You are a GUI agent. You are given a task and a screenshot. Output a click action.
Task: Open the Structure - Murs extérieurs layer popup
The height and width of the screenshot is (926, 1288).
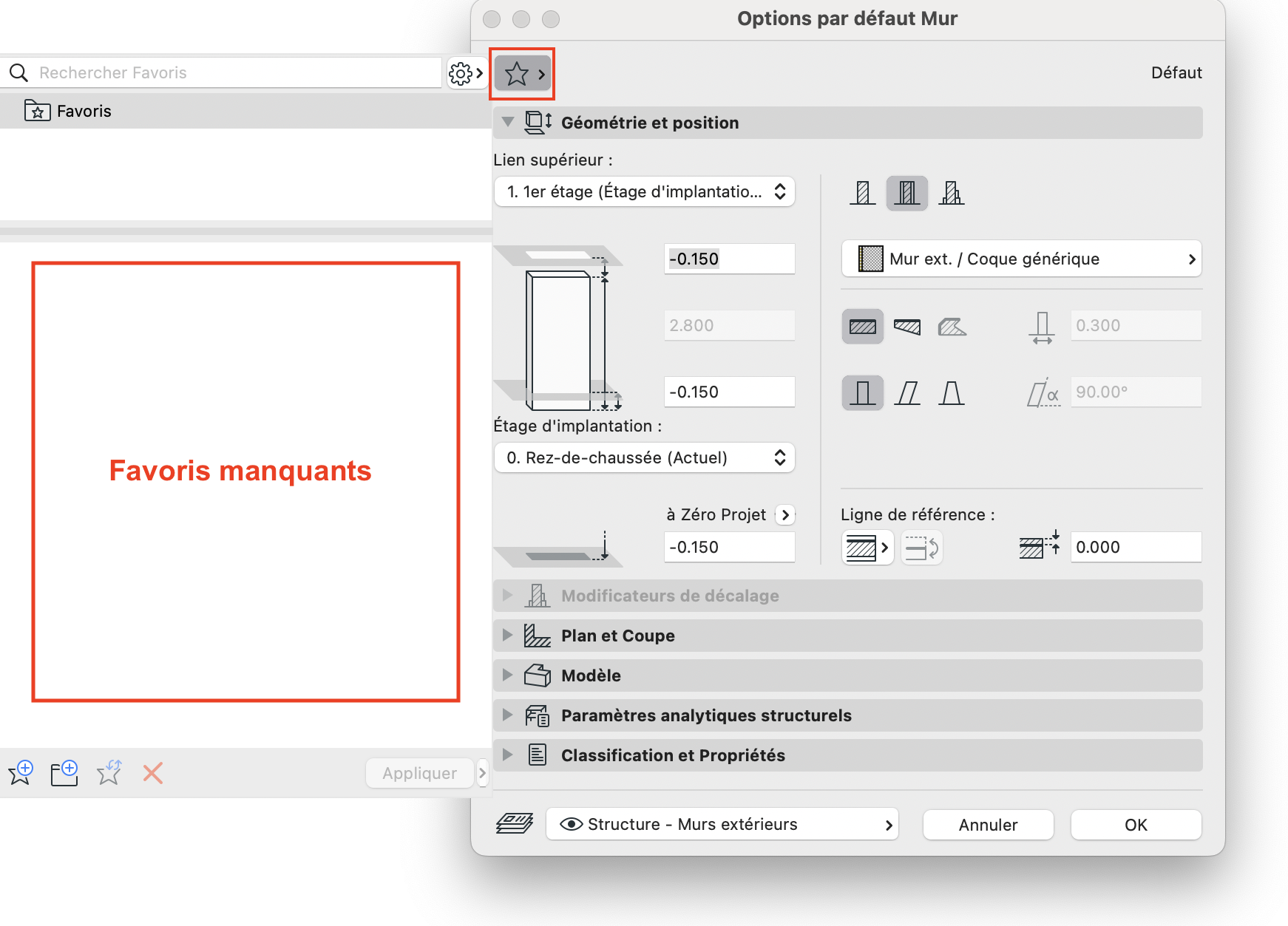coord(722,824)
